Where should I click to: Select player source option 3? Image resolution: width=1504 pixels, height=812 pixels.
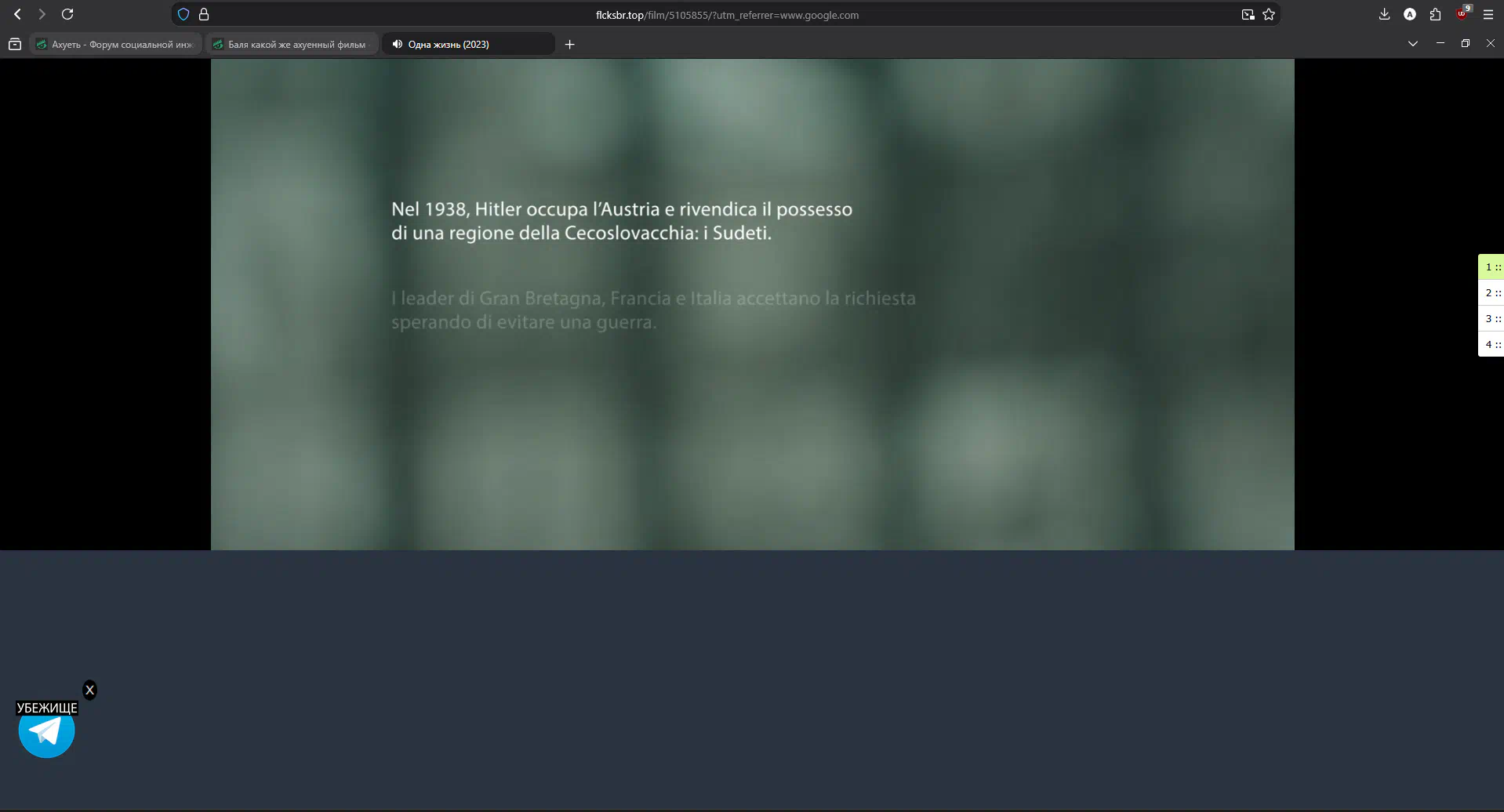pyautogui.click(x=1491, y=318)
